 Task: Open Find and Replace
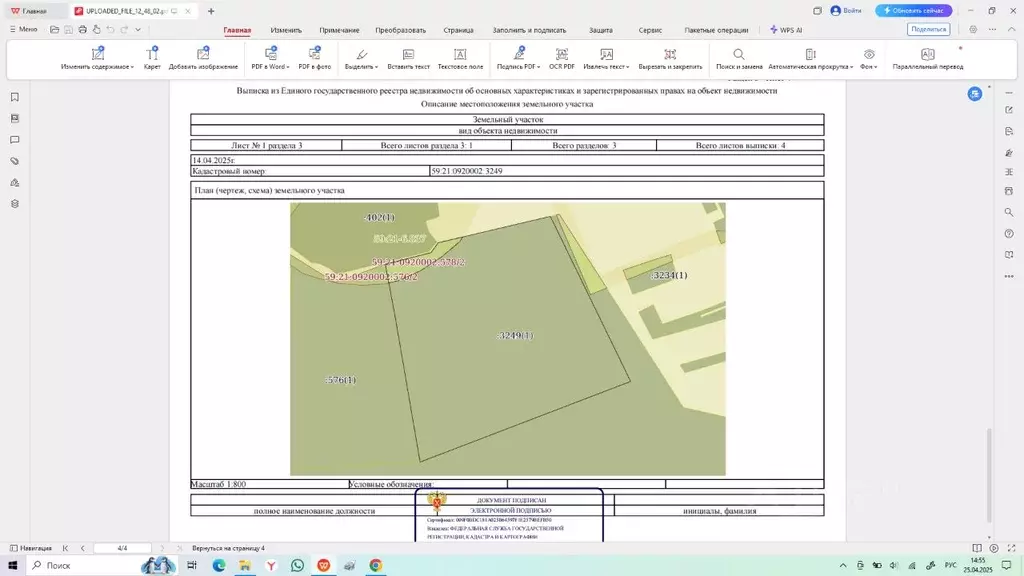pyautogui.click(x=738, y=59)
